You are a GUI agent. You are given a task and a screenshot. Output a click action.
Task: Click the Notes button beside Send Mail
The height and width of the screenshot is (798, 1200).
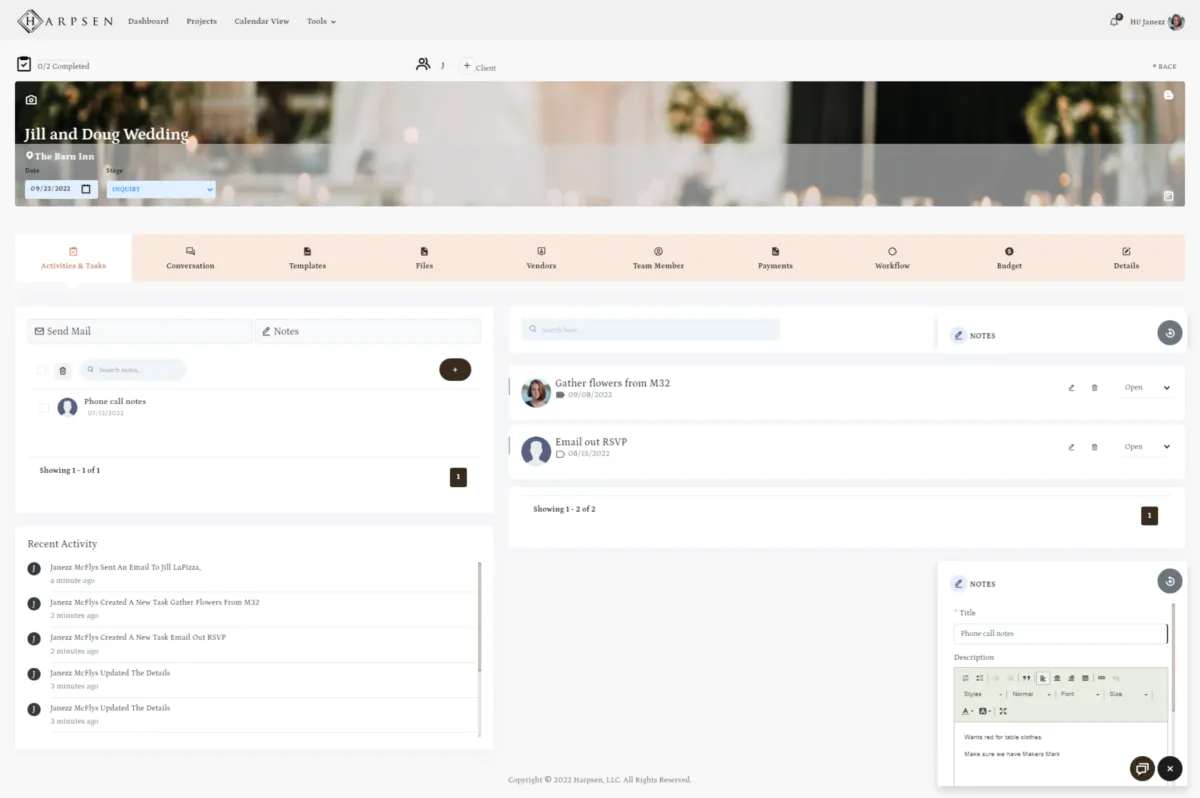(x=368, y=331)
